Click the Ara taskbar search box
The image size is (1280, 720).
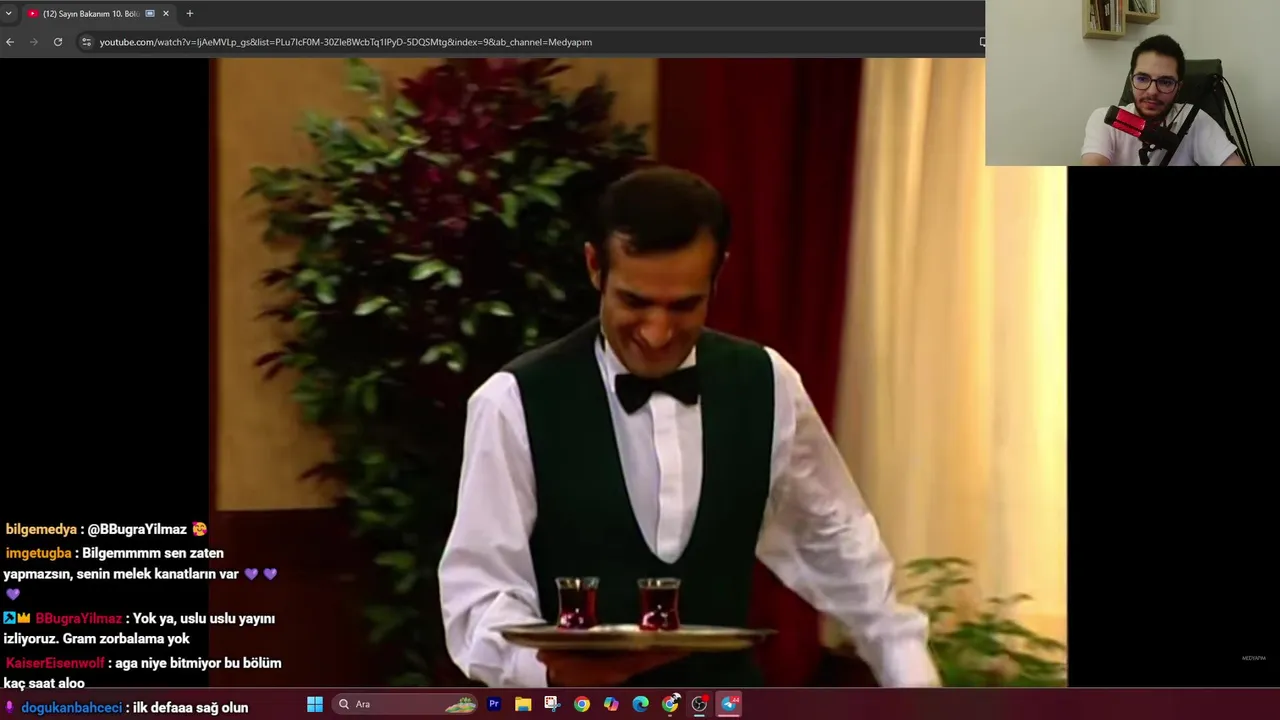click(405, 704)
